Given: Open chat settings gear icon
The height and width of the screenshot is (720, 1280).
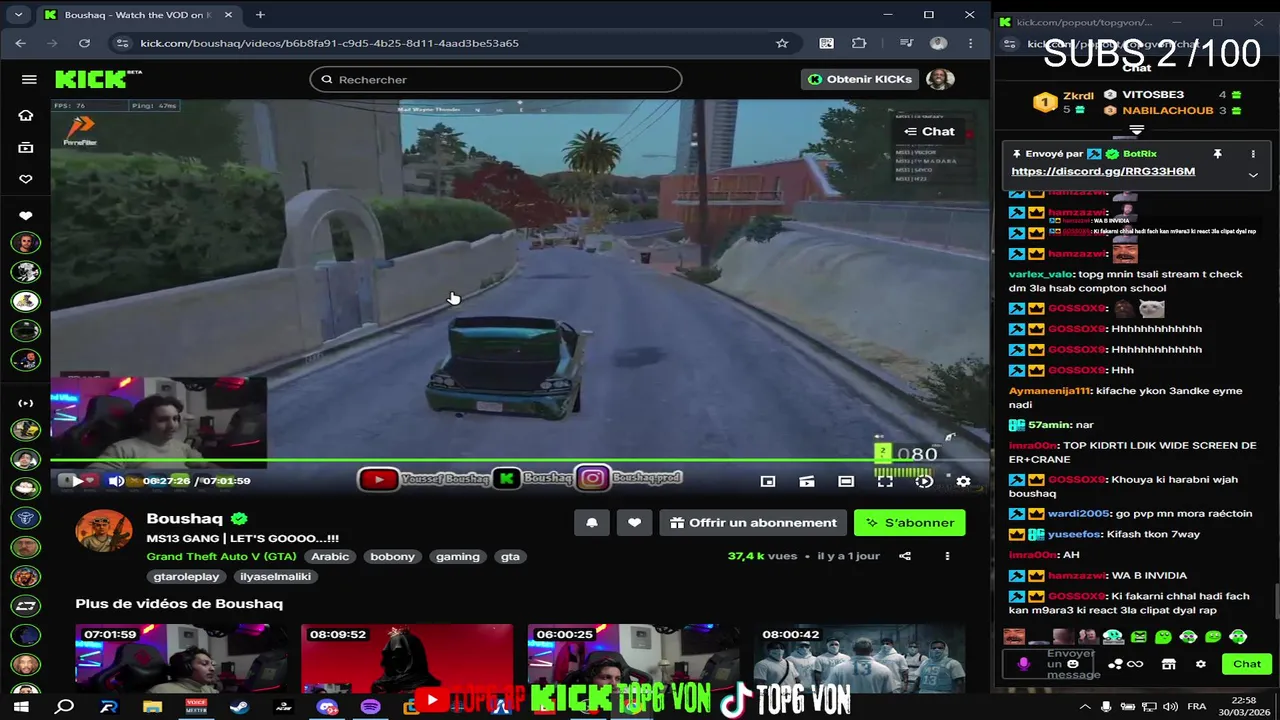Looking at the screenshot, I should (x=1201, y=664).
